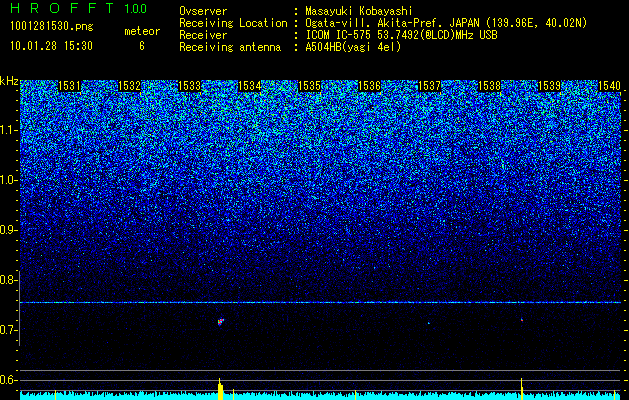Click the 'meteor' count label
The width and height of the screenshot is (629, 400).
tap(142, 31)
